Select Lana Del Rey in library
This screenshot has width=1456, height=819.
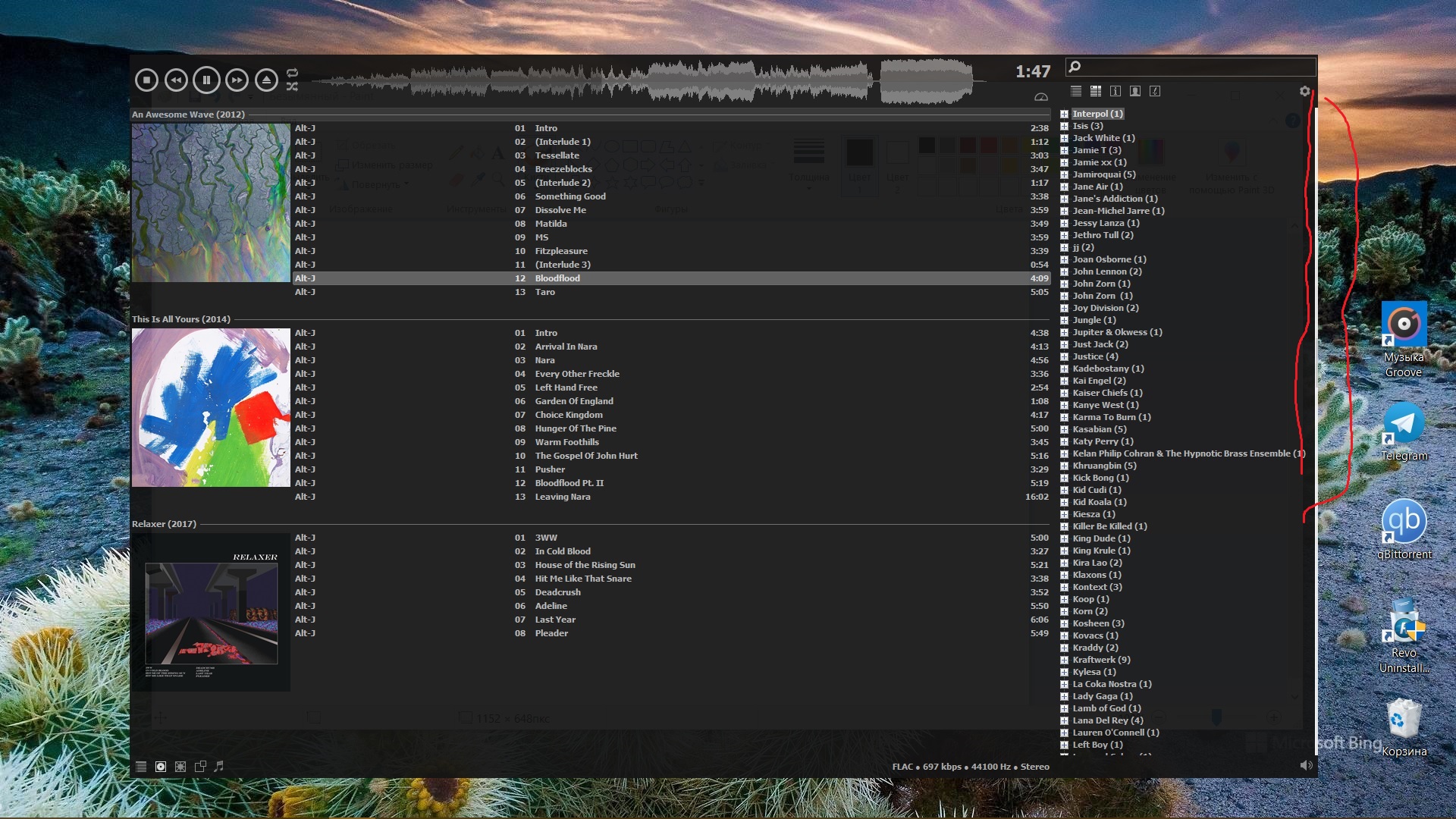point(1107,720)
